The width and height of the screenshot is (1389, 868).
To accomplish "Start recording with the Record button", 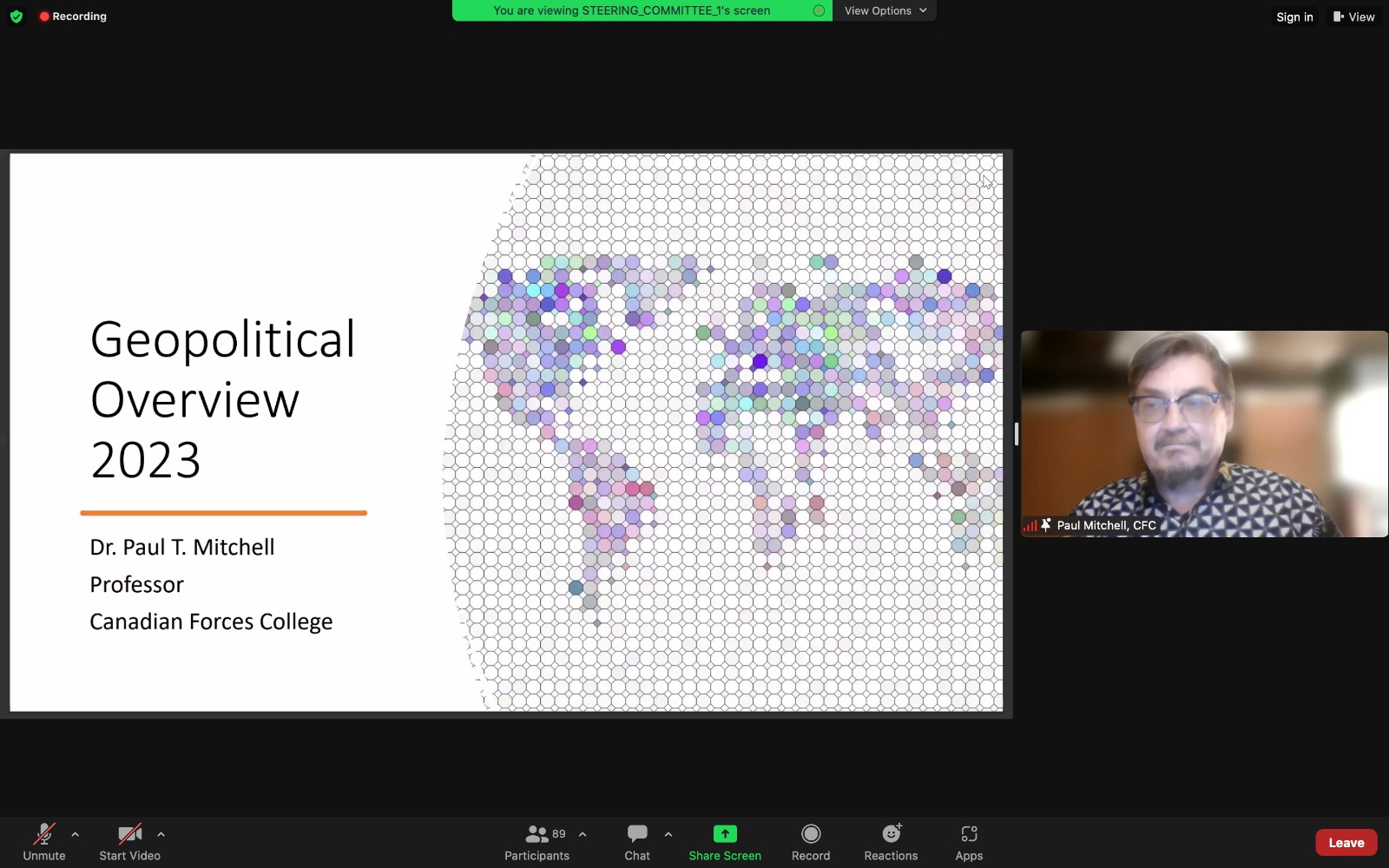I will click(x=811, y=842).
